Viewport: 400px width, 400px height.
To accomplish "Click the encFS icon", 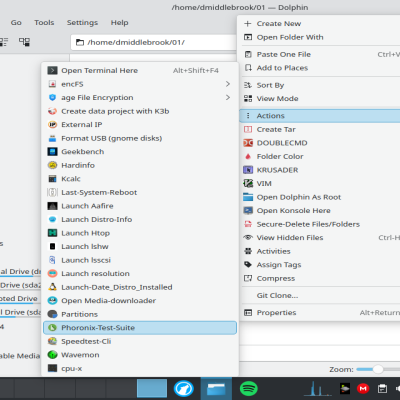I will [52, 84].
